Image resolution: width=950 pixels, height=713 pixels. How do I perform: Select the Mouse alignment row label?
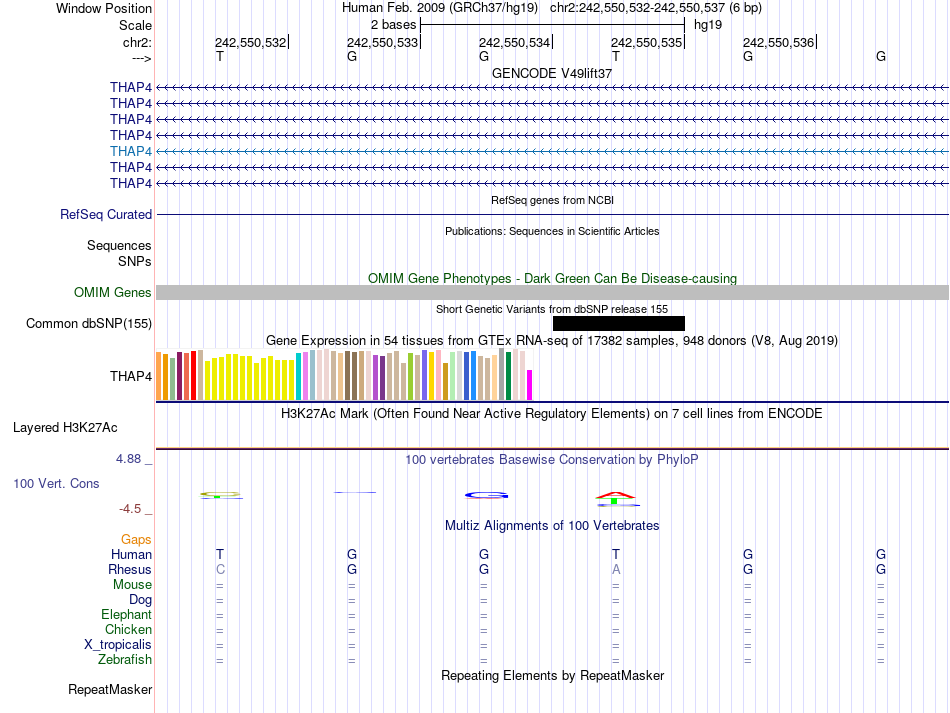coord(132,585)
